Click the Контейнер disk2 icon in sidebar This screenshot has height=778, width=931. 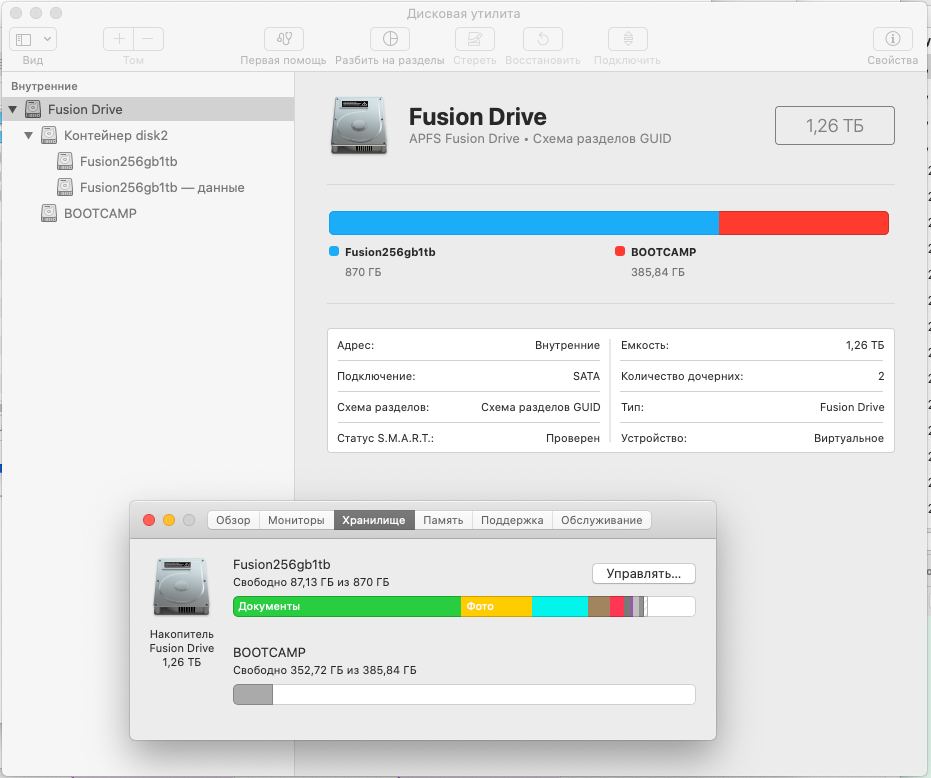point(49,135)
